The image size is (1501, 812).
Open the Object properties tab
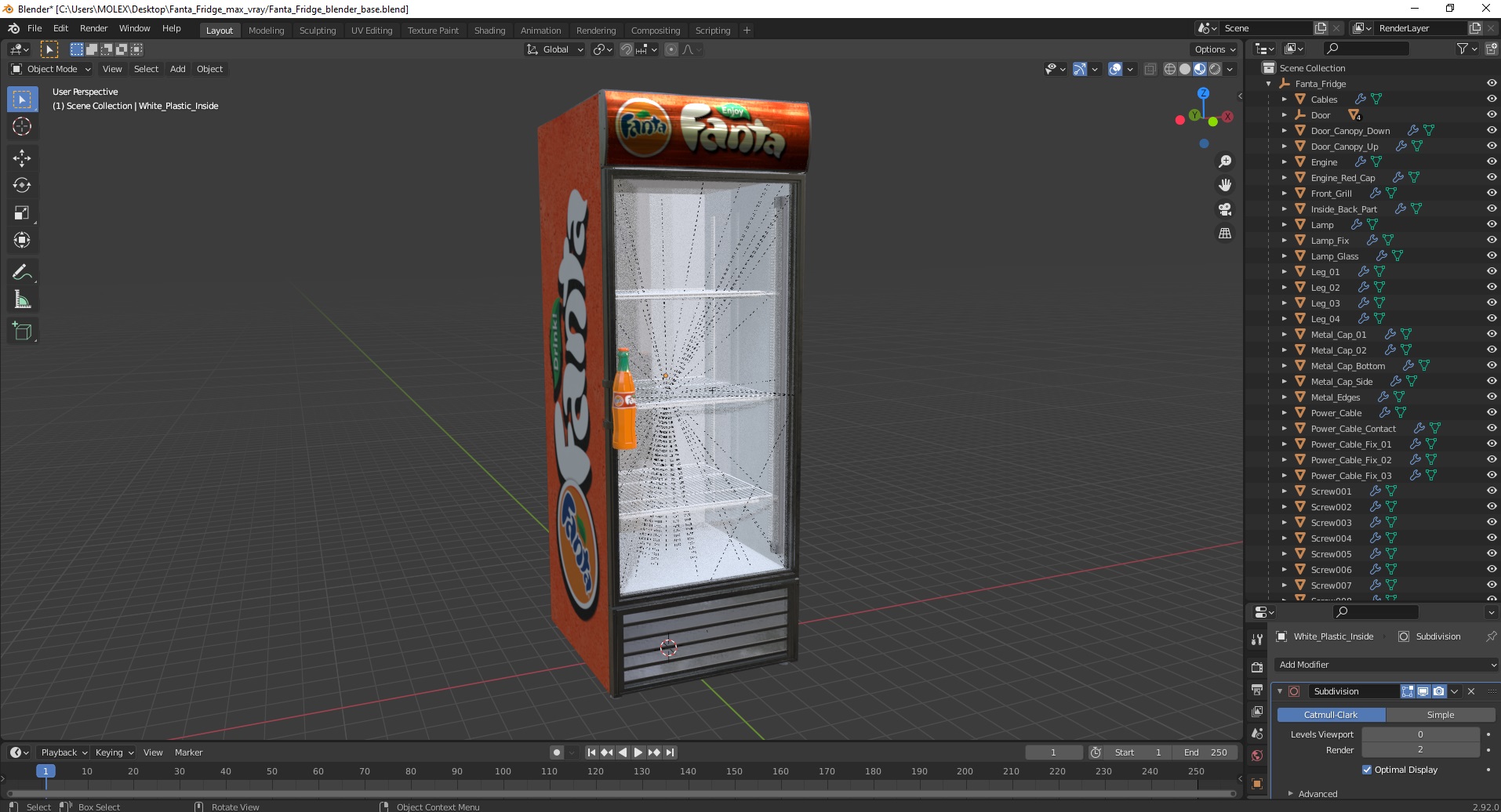pos(1257,784)
